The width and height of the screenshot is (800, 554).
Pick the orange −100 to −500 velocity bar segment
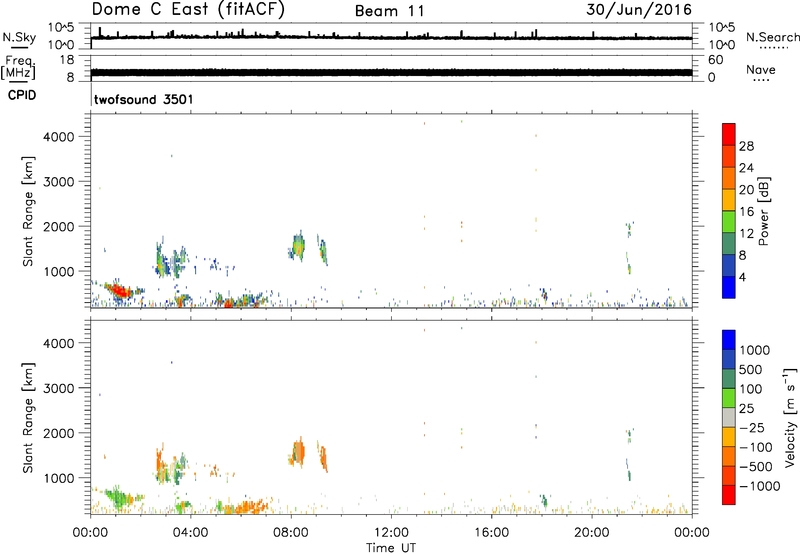pos(729,457)
